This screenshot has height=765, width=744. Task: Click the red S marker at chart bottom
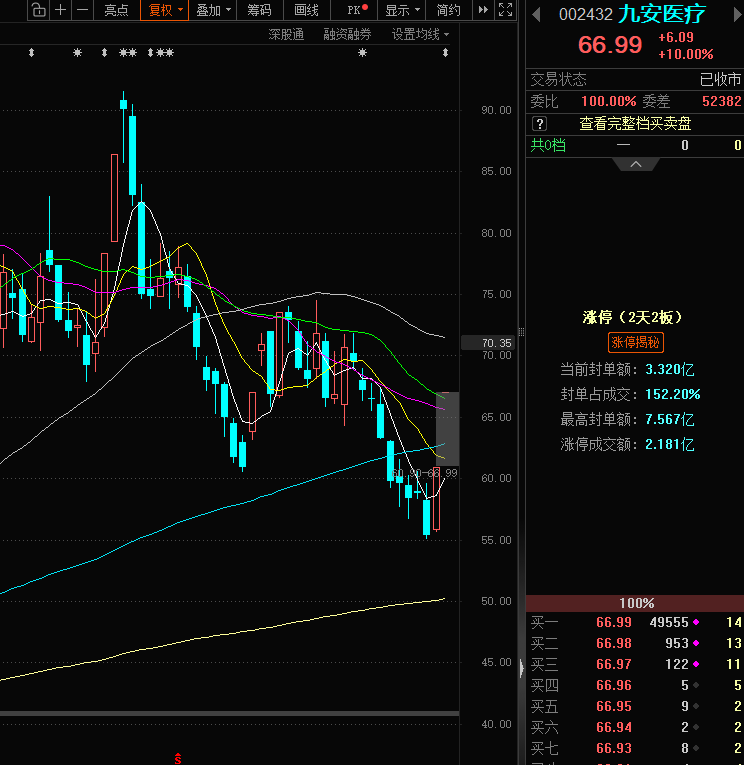(178, 759)
